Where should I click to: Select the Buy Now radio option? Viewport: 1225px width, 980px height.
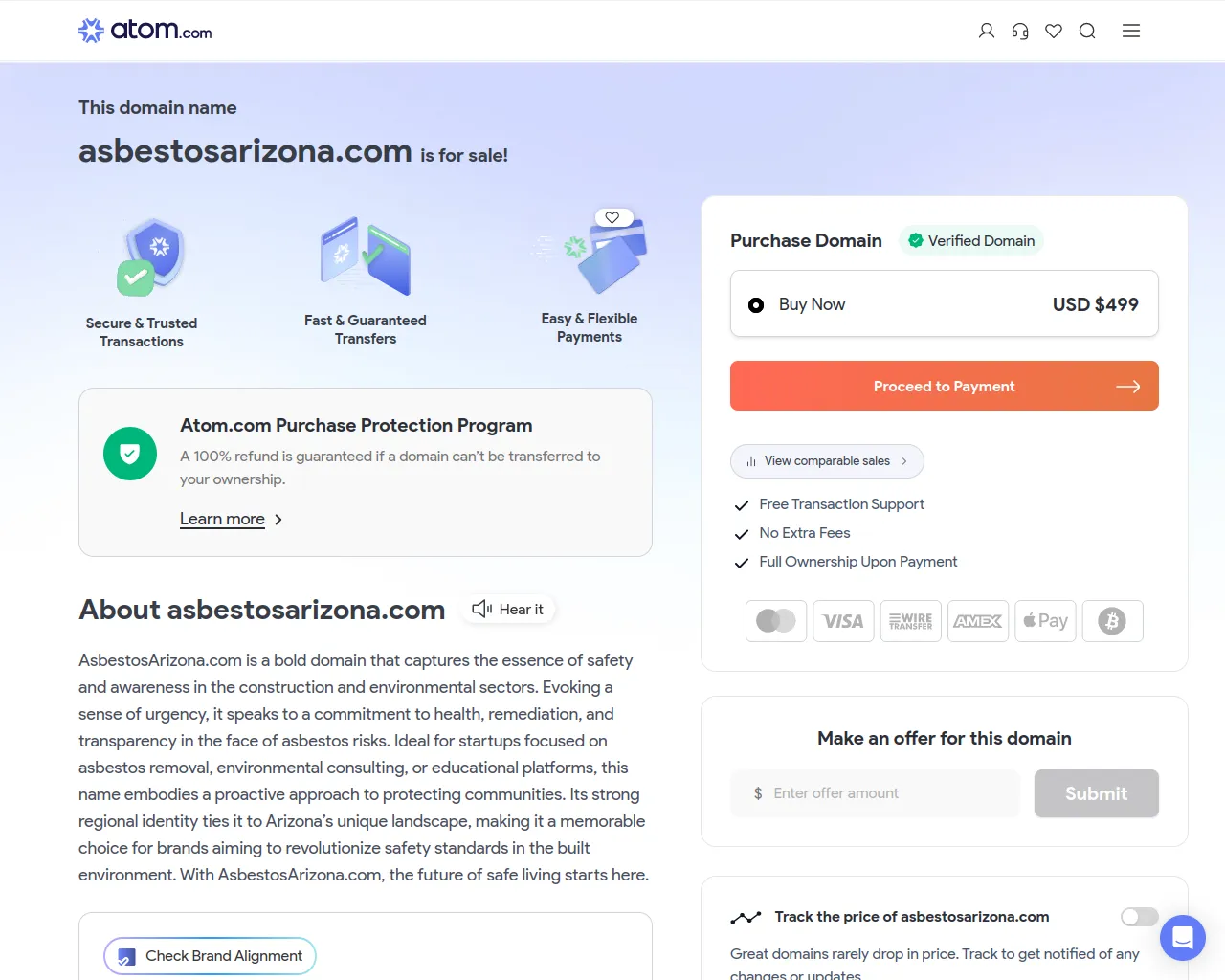[756, 305]
